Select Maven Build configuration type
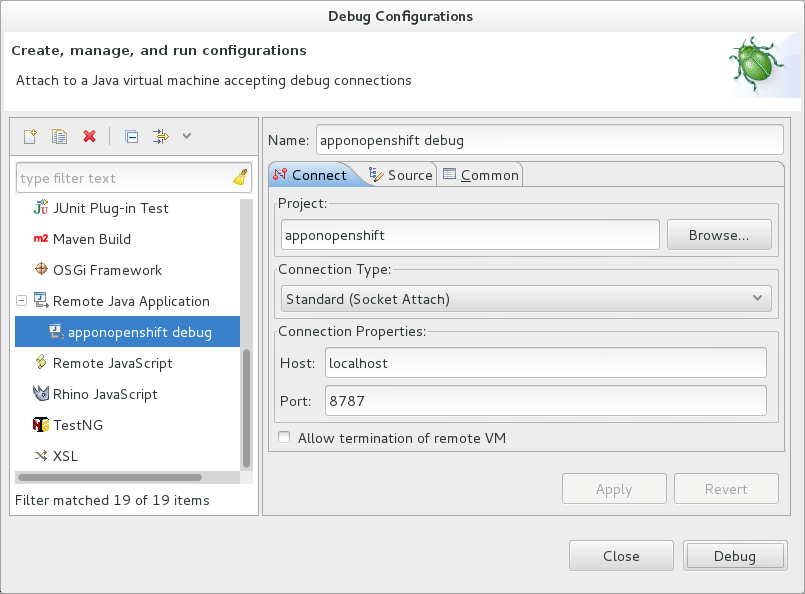Screen dimensions: 805x594 pos(91,239)
